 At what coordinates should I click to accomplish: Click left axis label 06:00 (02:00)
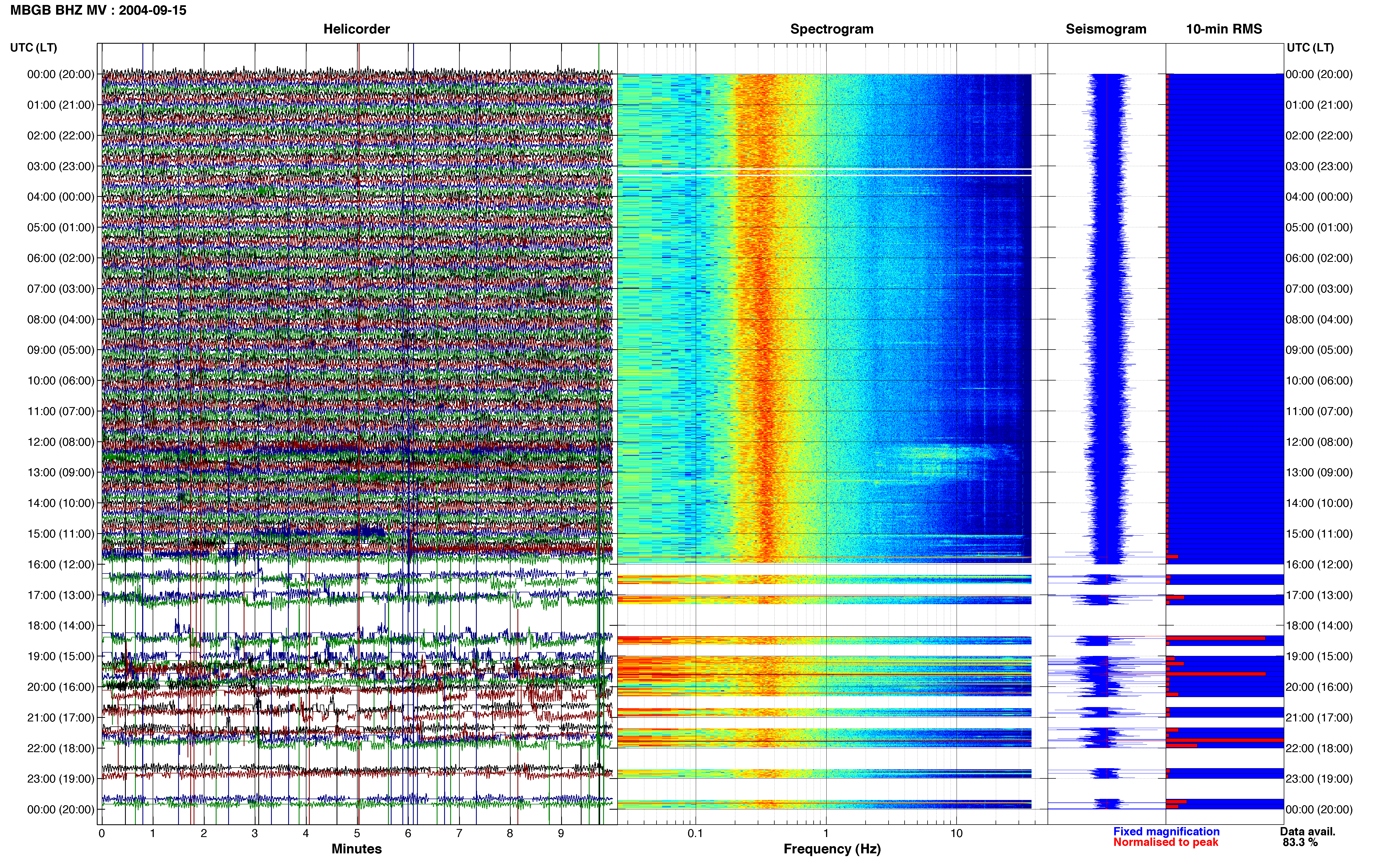click(x=61, y=258)
